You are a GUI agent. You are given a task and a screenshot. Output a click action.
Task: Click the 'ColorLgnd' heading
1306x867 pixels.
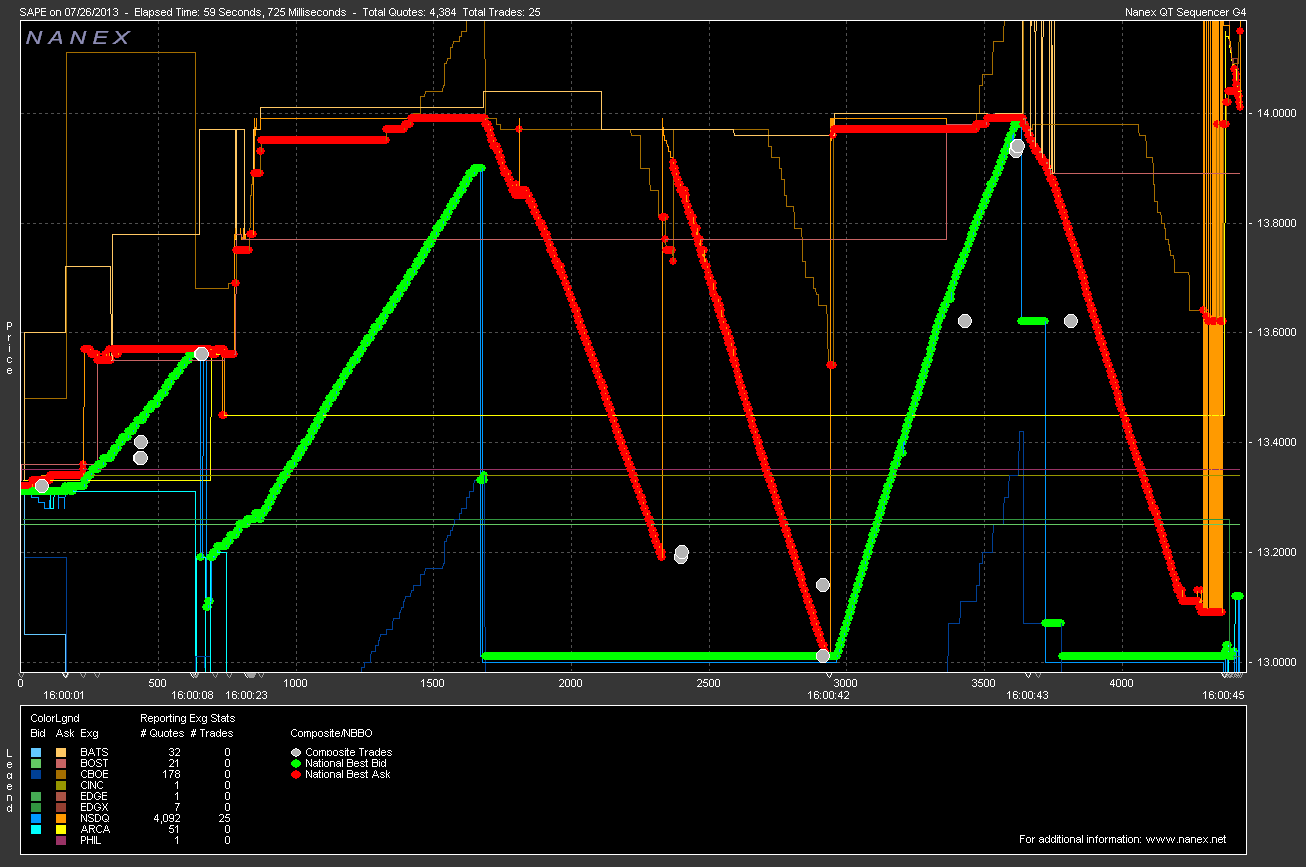[55, 718]
